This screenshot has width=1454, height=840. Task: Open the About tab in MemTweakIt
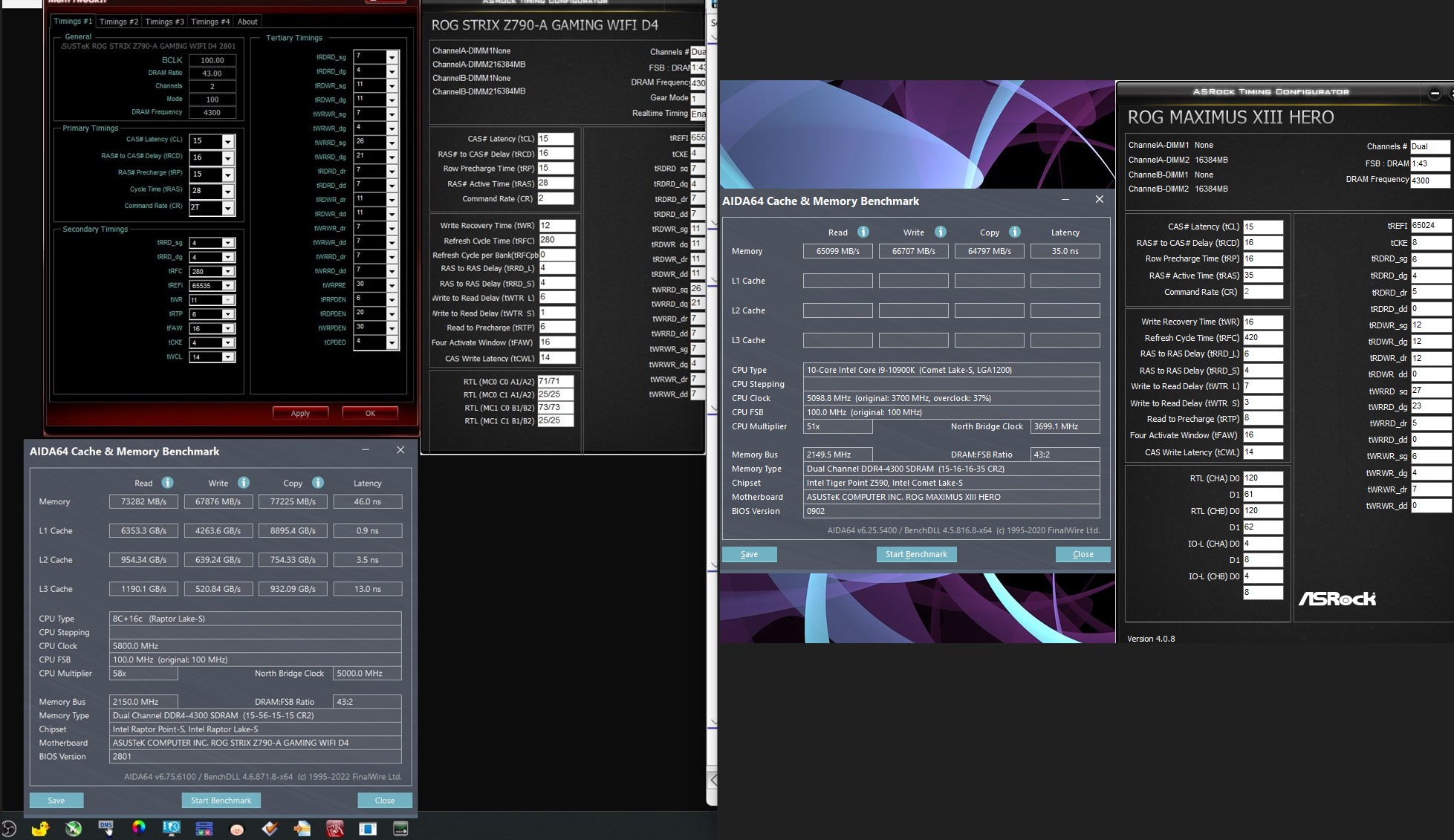(x=247, y=22)
